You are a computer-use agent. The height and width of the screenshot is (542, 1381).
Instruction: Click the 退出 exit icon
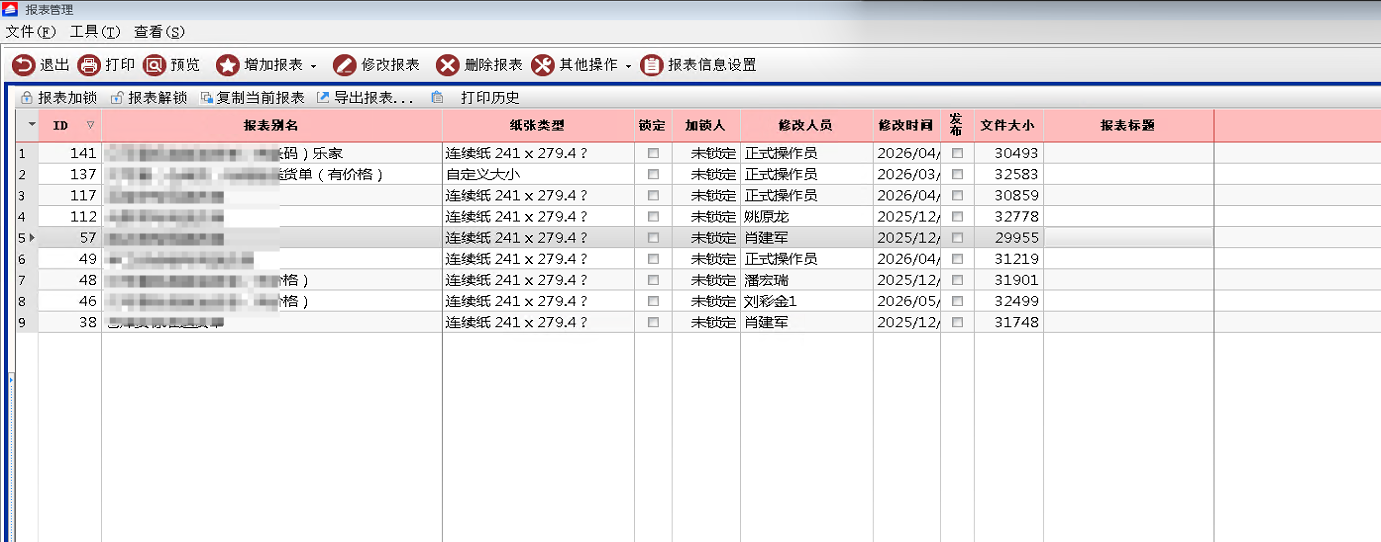point(23,65)
